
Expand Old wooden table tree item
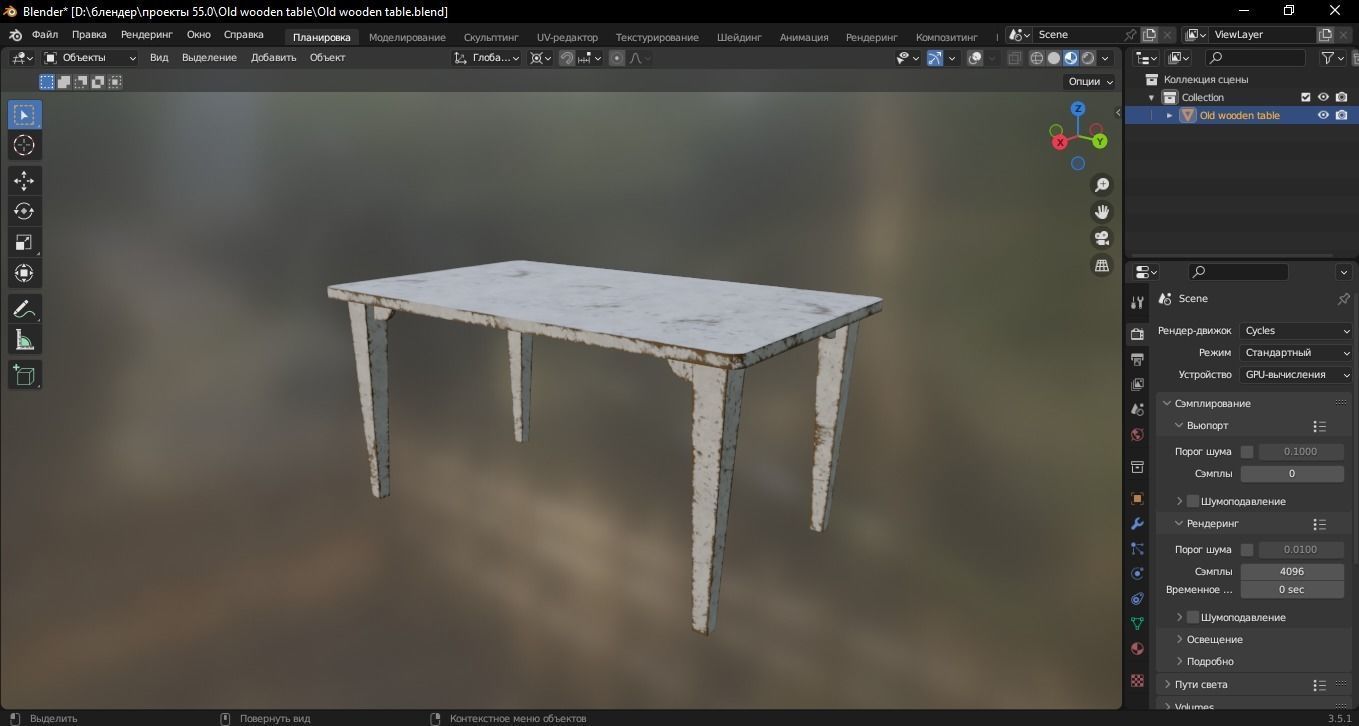coord(1170,115)
